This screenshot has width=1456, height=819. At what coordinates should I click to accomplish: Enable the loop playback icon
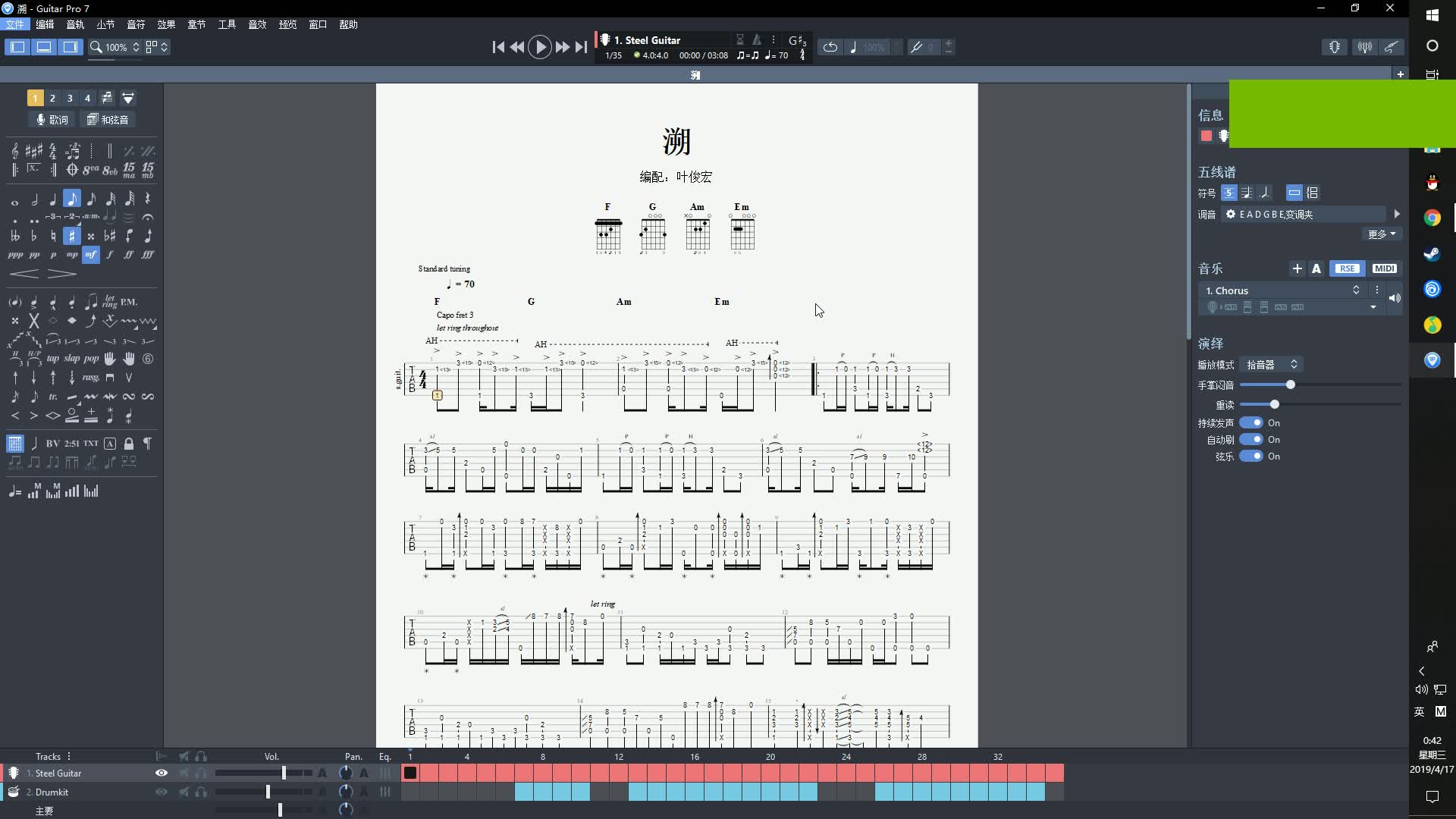pyautogui.click(x=830, y=47)
